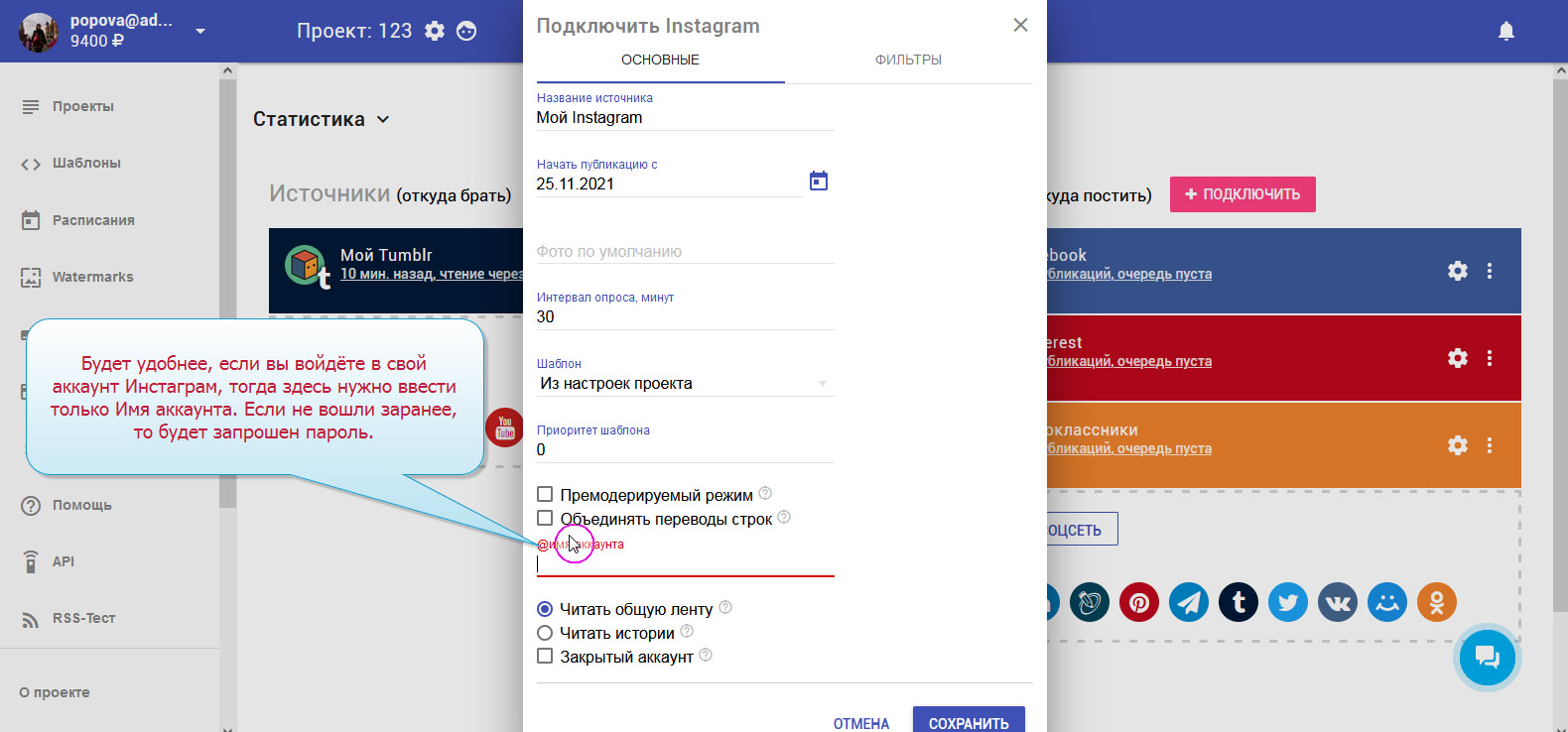The image size is (1568, 732).
Task: Open Расписания in the sidebar
Action: 93,220
